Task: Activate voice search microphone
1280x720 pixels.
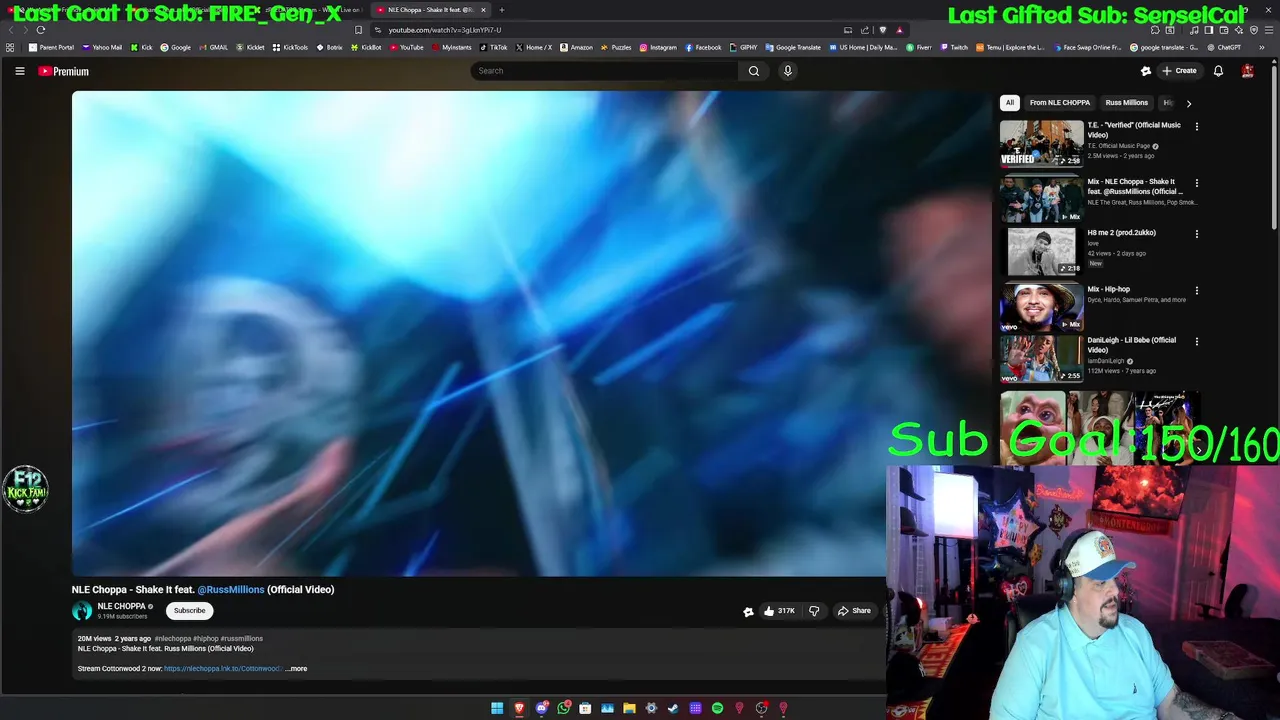Action: pos(788,71)
